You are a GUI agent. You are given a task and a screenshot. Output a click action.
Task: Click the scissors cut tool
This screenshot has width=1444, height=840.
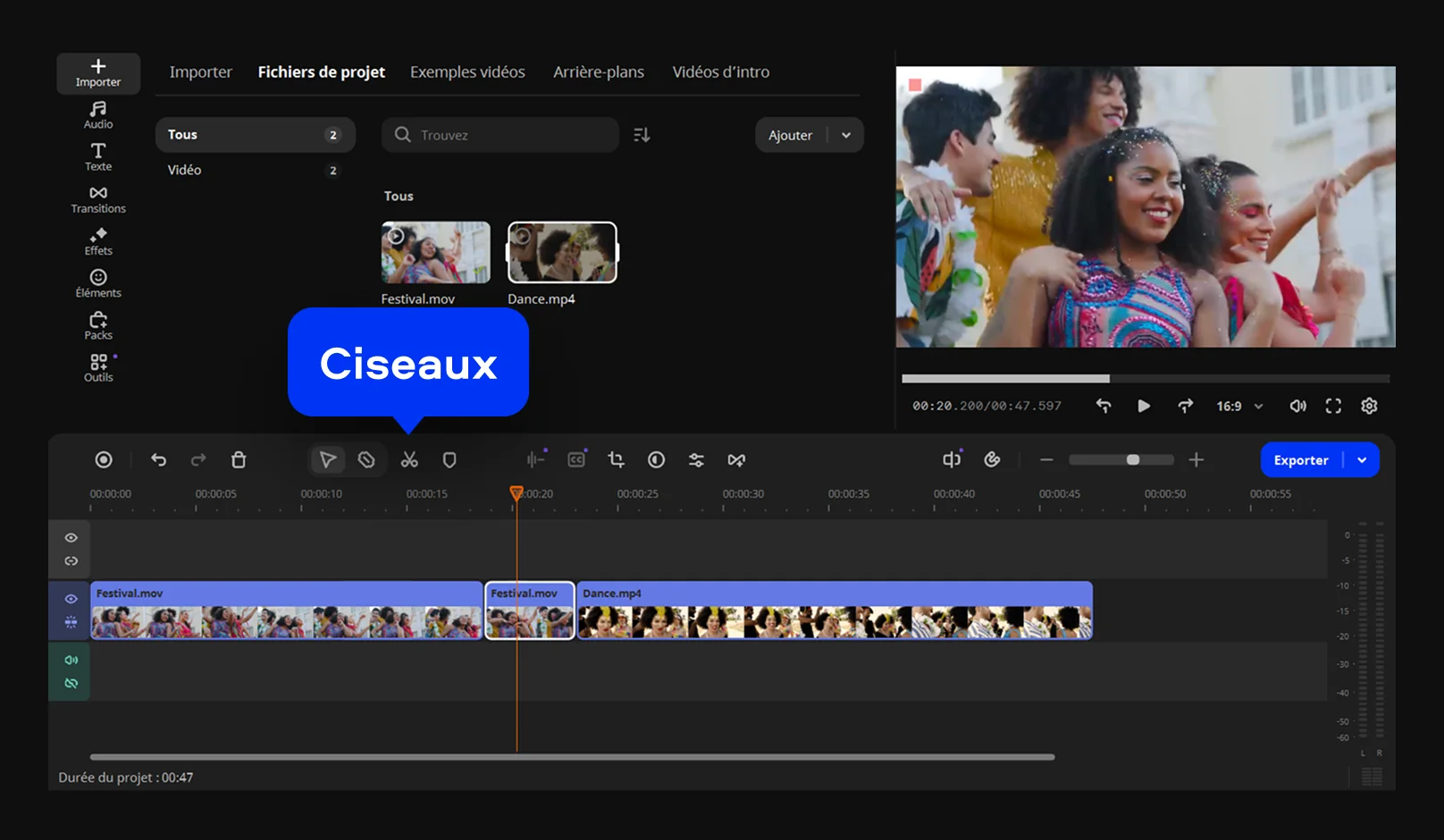pos(409,460)
